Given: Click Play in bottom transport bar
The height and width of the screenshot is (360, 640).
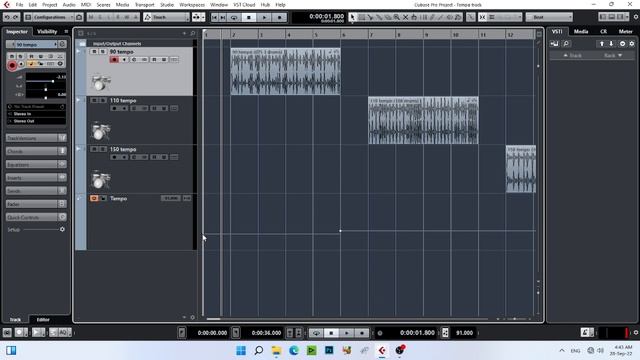Looking at the screenshot, I should pyautogui.click(x=347, y=333).
